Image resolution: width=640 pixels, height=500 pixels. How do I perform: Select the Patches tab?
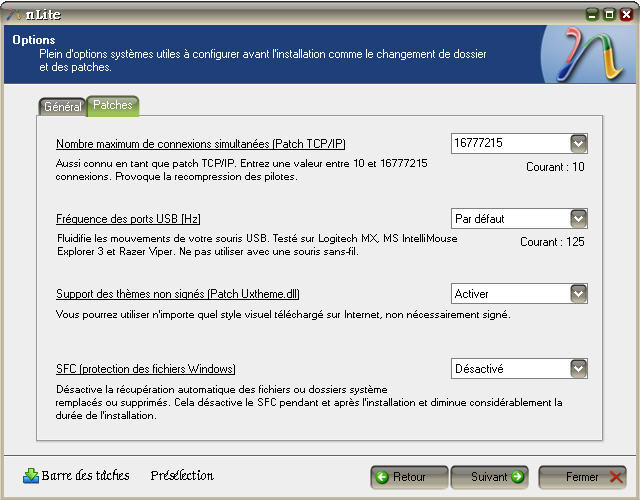click(113, 106)
